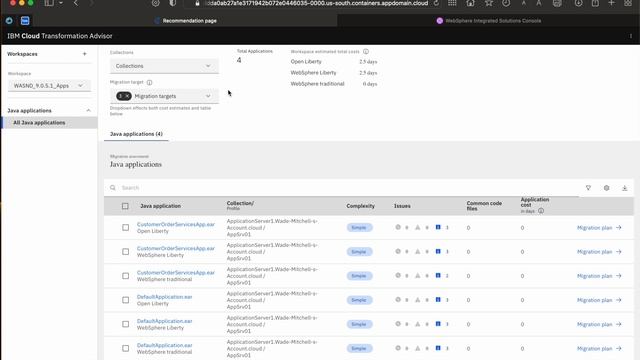This screenshot has width=640, height=360.
Task: Toggle the select-all checkbox in table header
Action: point(125,206)
